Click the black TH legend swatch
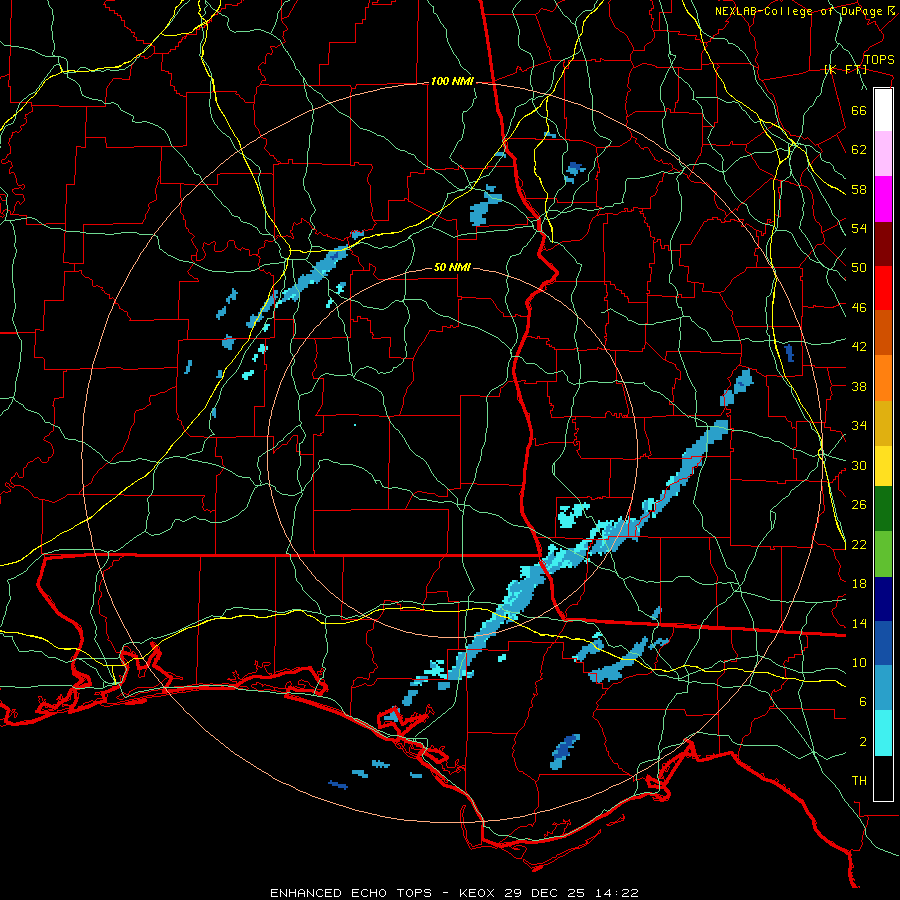The height and width of the screenshot is (900, 900). [883, 778]
